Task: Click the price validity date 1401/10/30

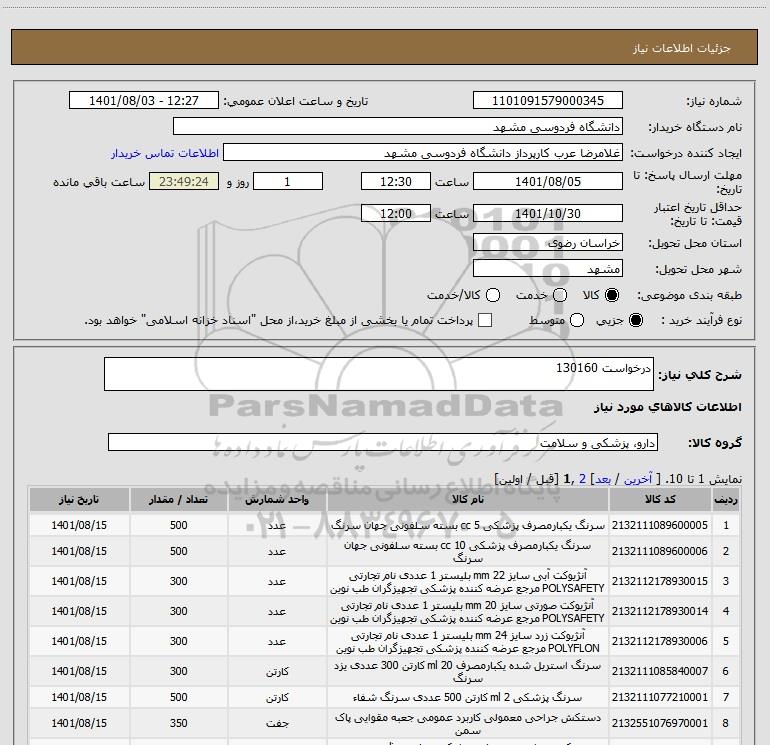Action: pyautogui.click(x=548, y=213)
